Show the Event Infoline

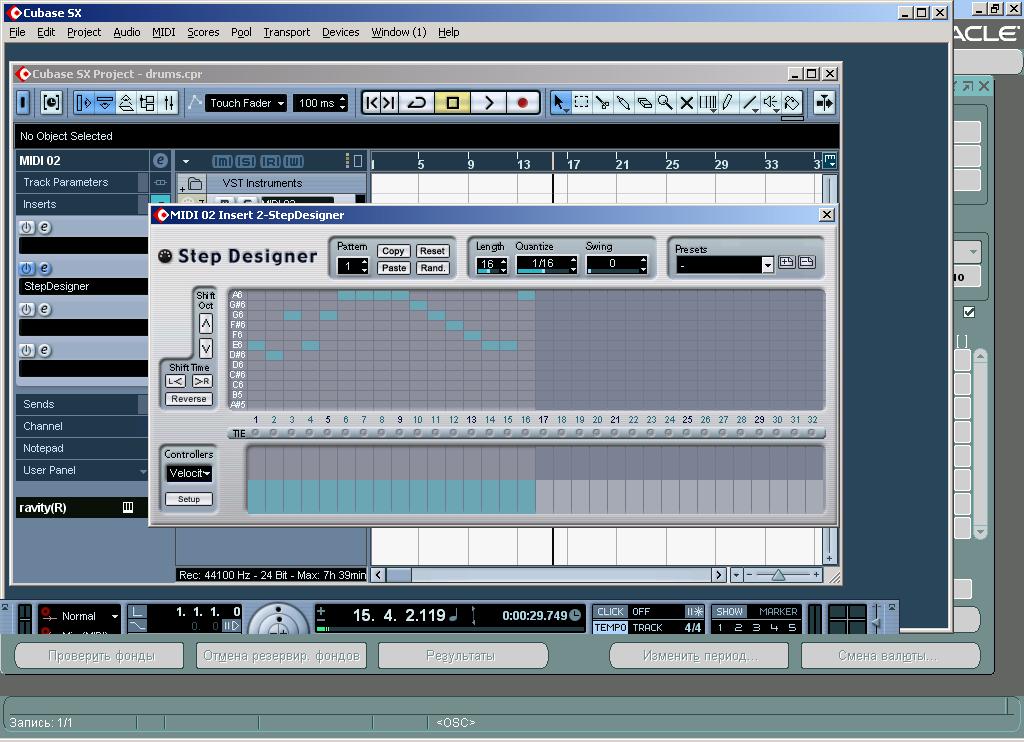[104, 103]
